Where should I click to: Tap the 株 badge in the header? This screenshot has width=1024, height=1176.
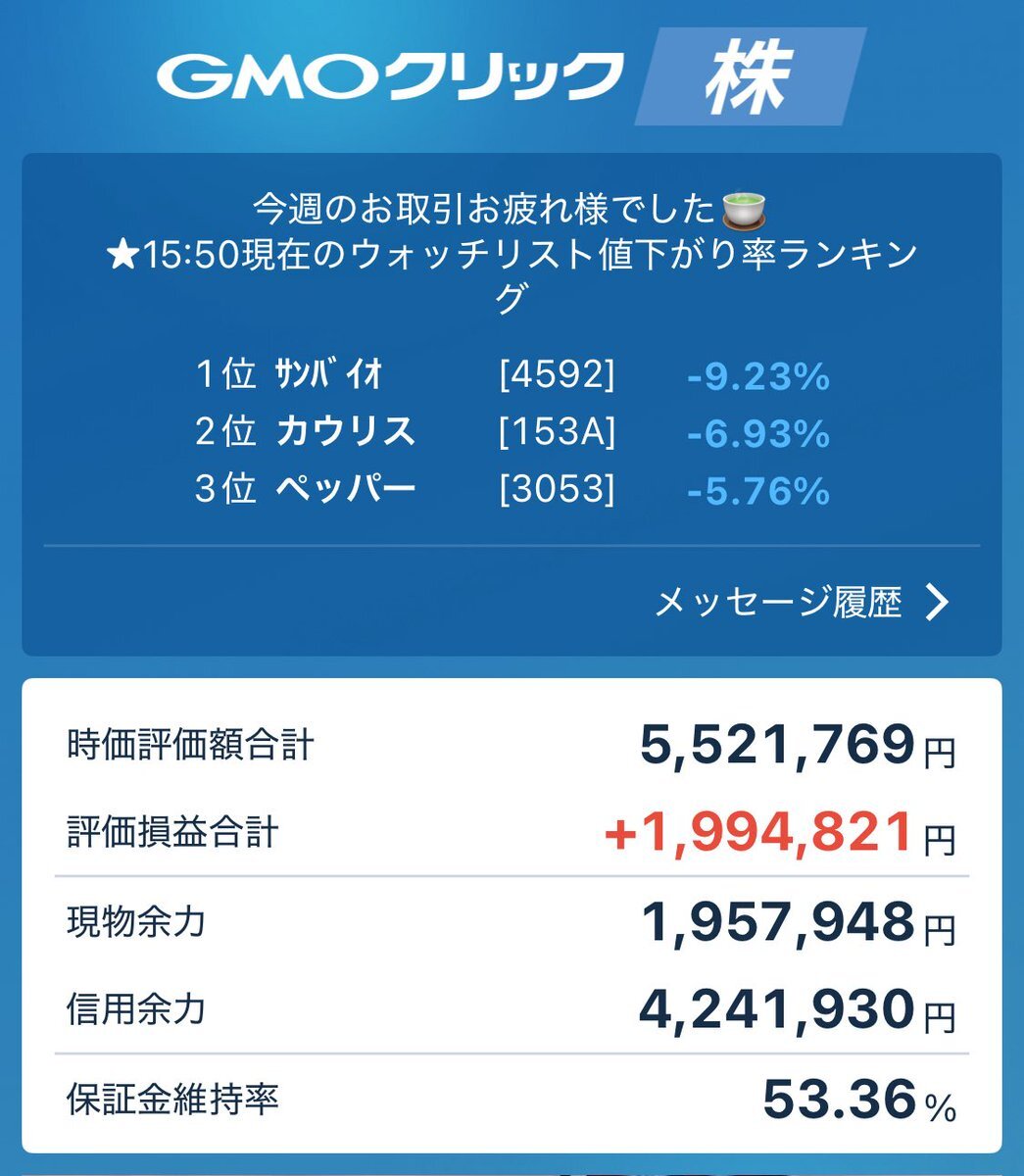click(x=750, y=76)
